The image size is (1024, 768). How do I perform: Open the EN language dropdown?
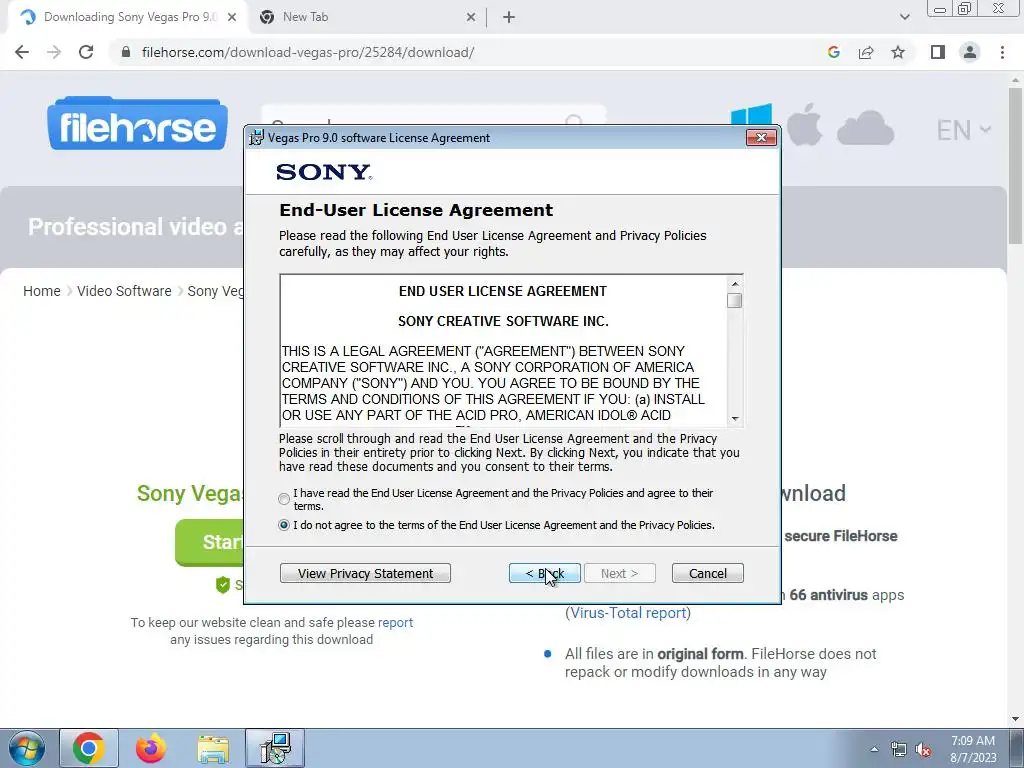[x=964, y=130]
